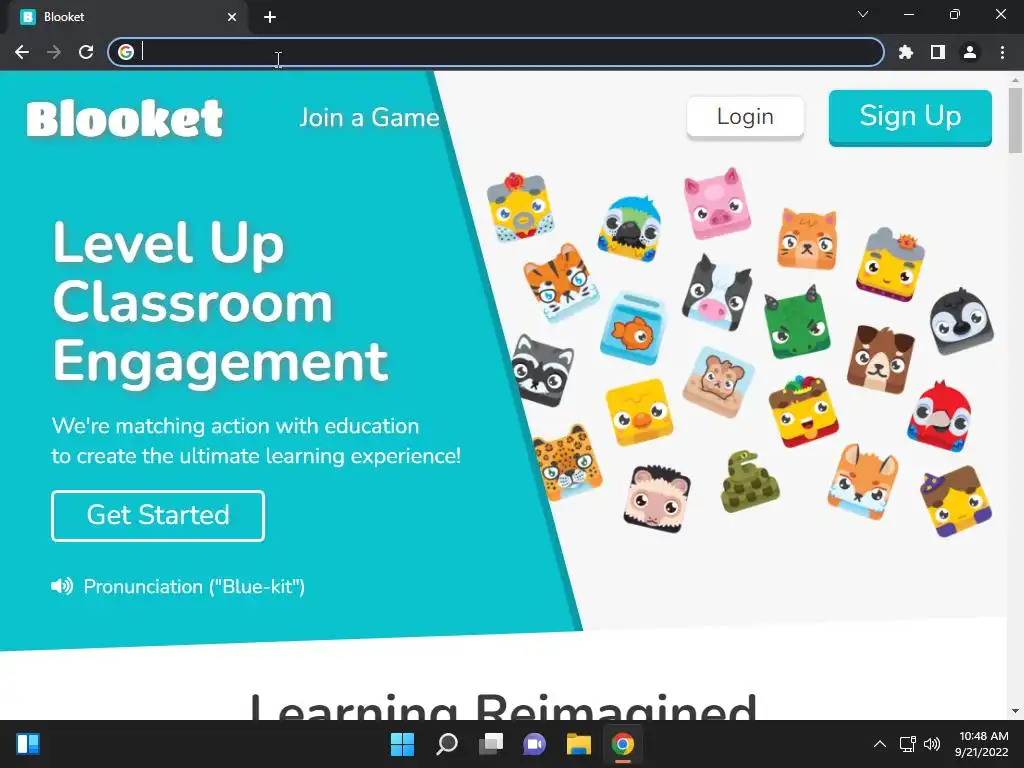Click the pink pig blook
This screenshot has width=1024, height=768.
click(x=716, y=203)
